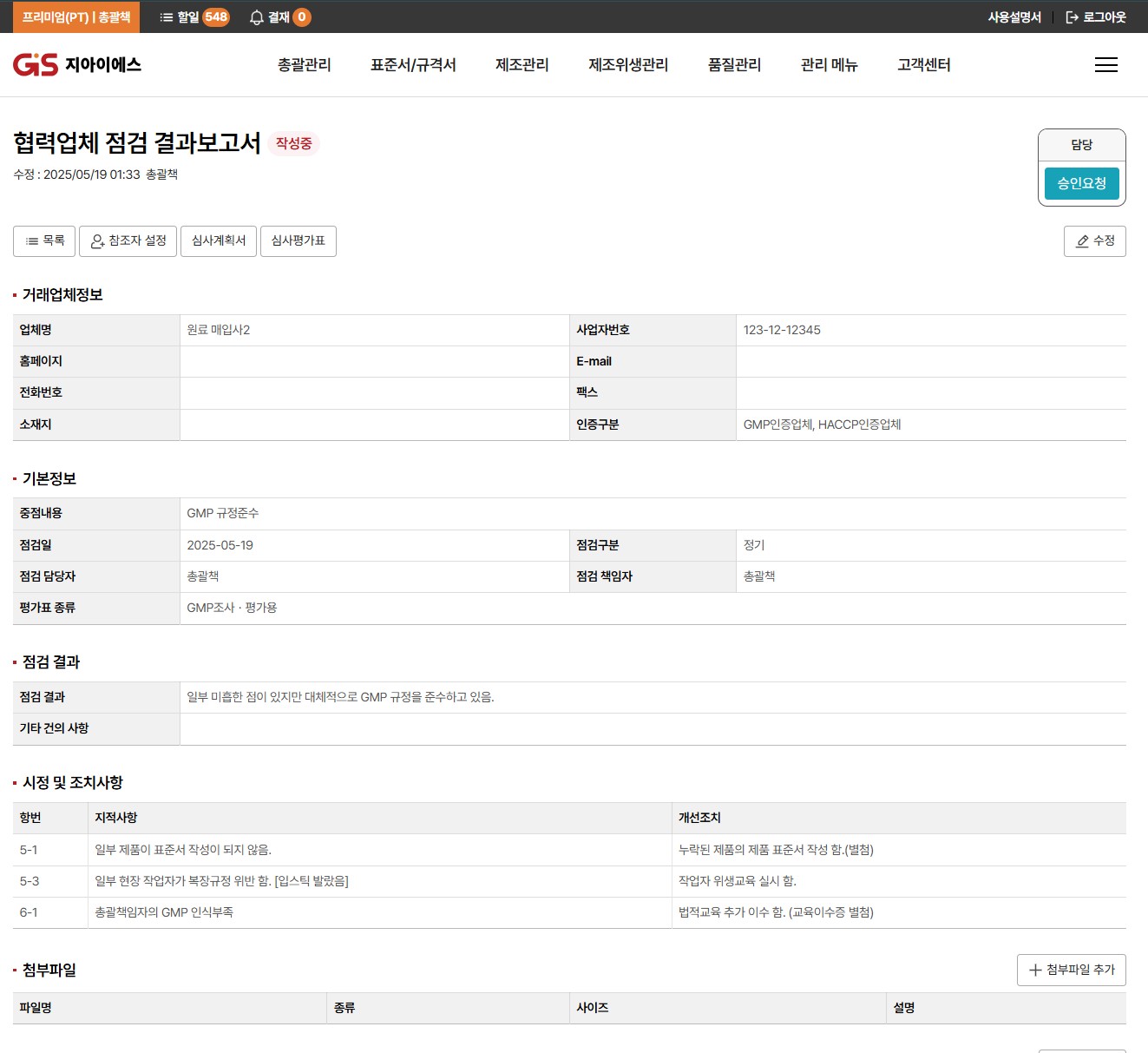This screenshot has width=1148, height=1053.
Task: Open 참조자 설정 reference settings
Action: point(128,241)
